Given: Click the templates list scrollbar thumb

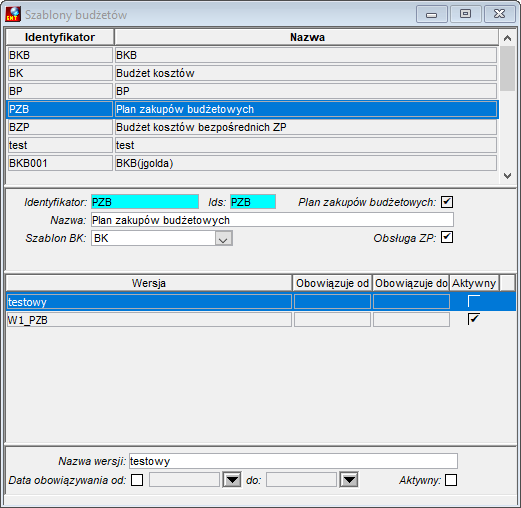Looking at the screenshot, I should (507, 68).
